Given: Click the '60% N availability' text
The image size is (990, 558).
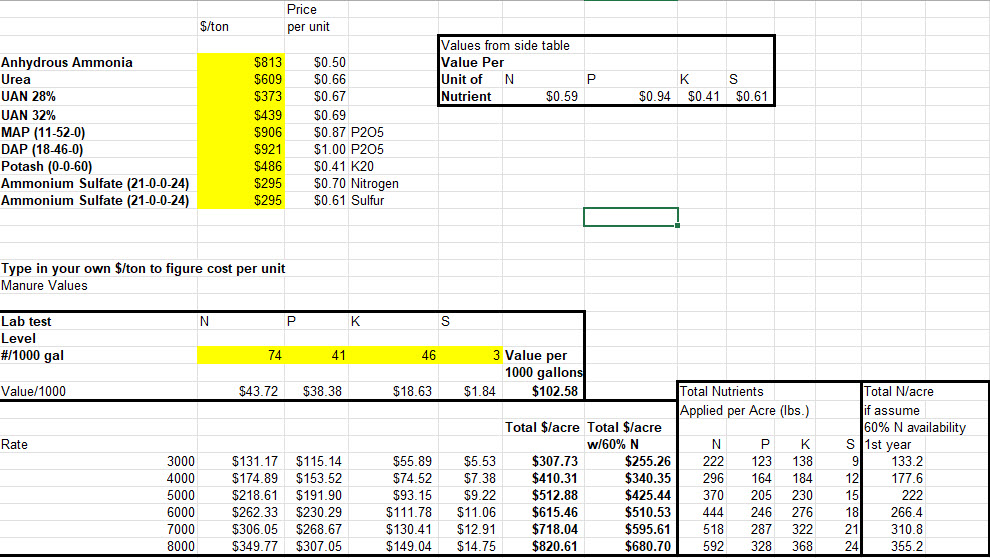Looking at the screenshot, I should [915, 427].
